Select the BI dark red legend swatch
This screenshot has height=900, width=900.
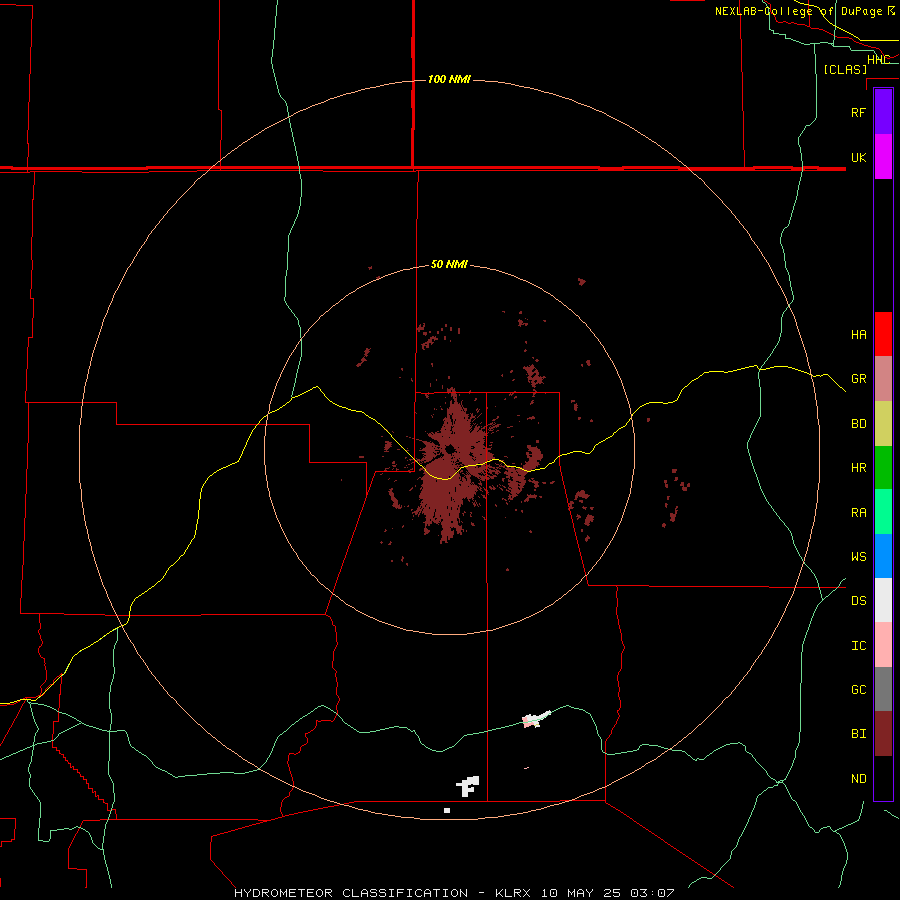(x=883, y=734)
